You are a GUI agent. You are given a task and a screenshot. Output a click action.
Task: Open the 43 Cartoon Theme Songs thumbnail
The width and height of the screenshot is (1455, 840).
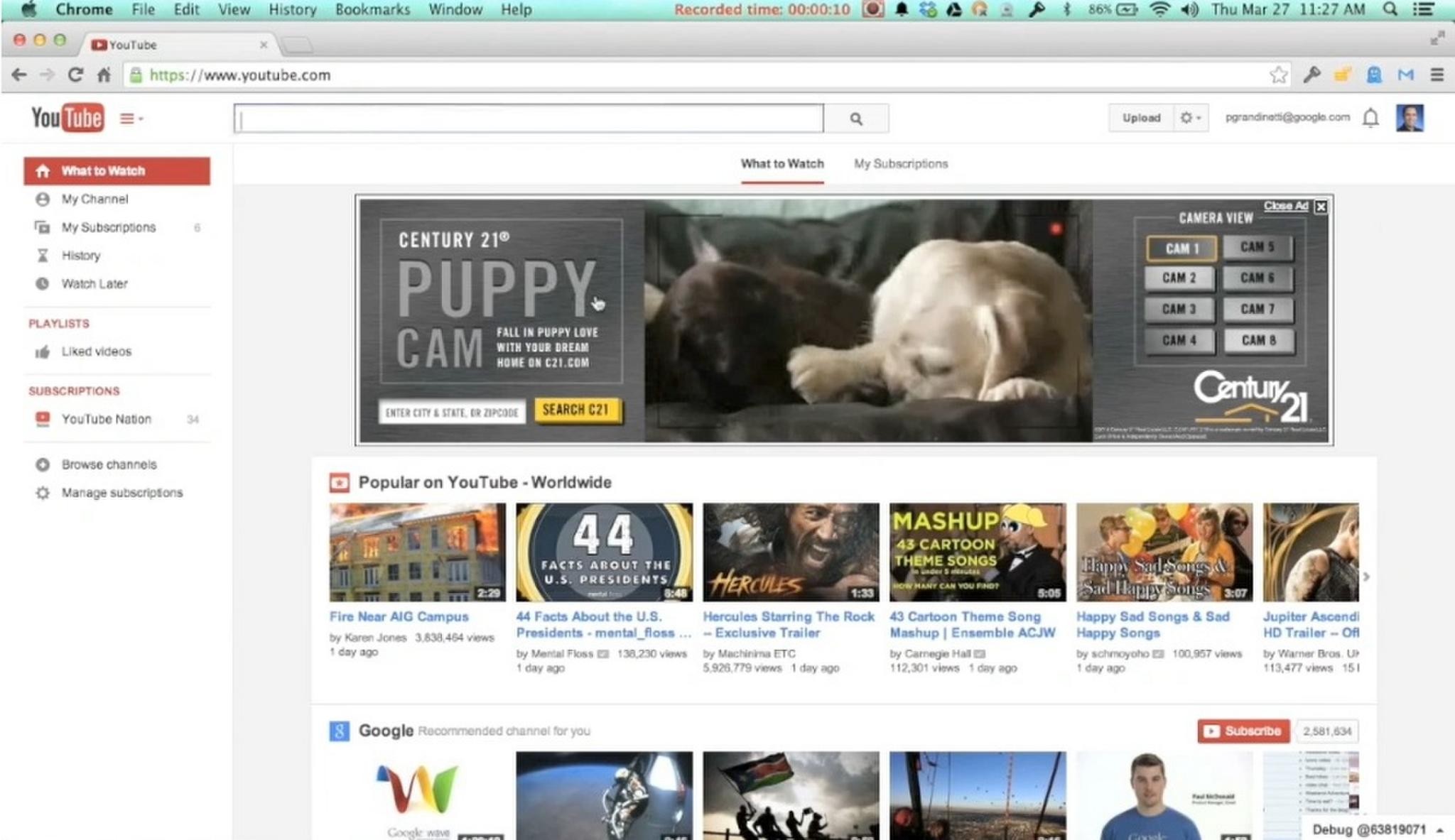(978, 552)
